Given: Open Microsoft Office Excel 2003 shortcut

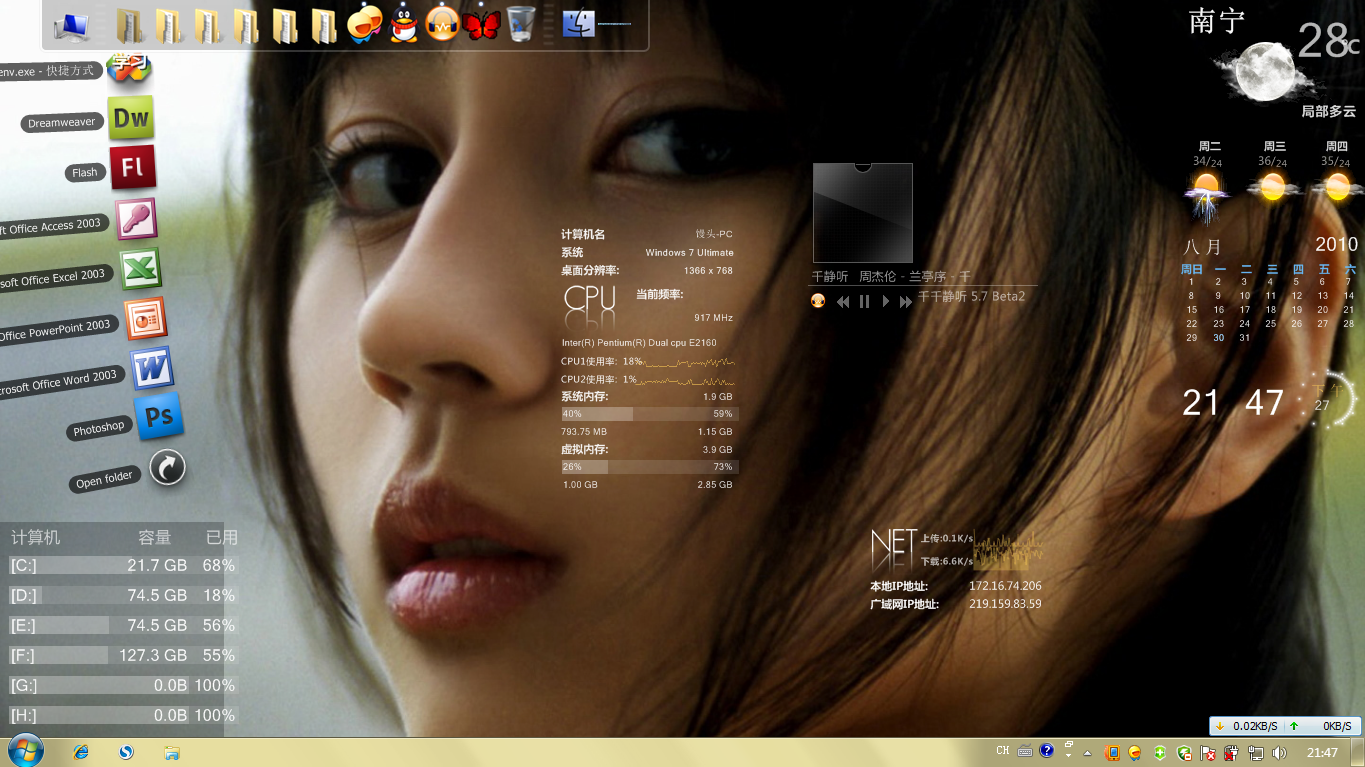Looking at the screenshot, I should (x=140, y=269).
